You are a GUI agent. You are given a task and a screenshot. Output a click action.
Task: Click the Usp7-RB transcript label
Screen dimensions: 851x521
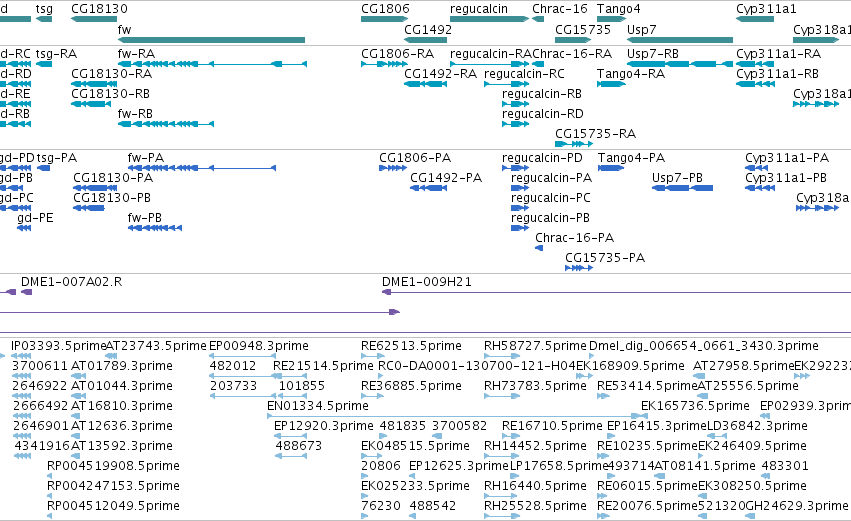click(x=653, y=54)
